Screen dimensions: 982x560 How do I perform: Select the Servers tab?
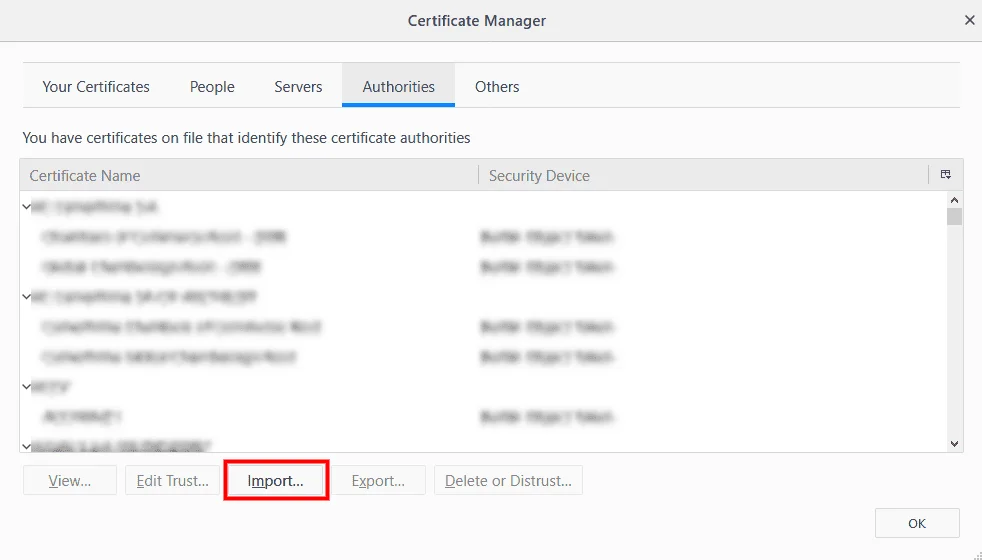click(298, 86)
